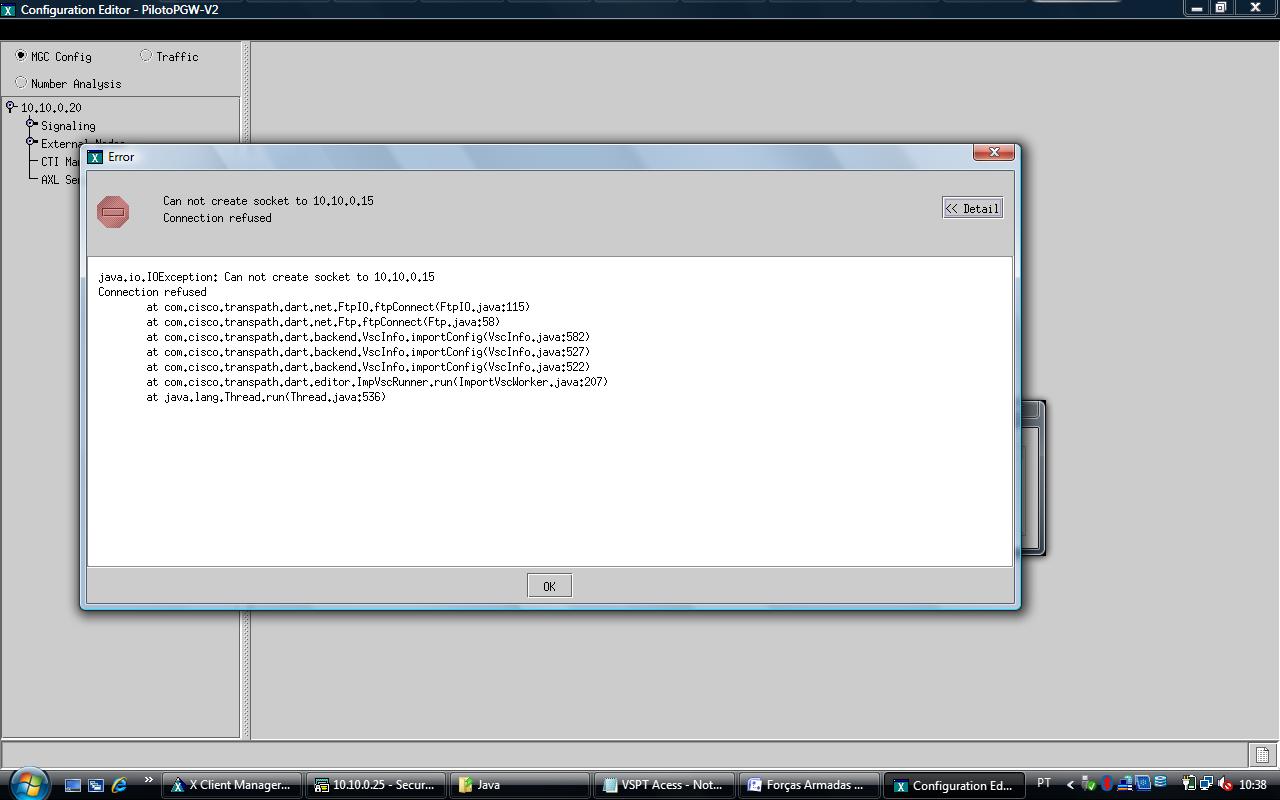This screenshot has height=800, width=1280.
Task: Click the CTI tree item
Action: 60,162
